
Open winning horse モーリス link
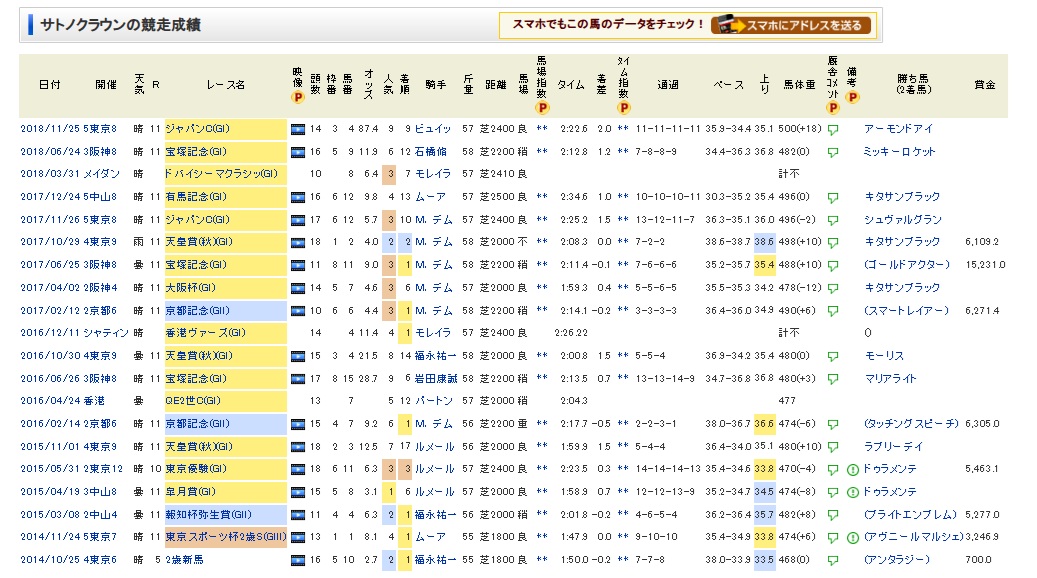coord(884,355)
